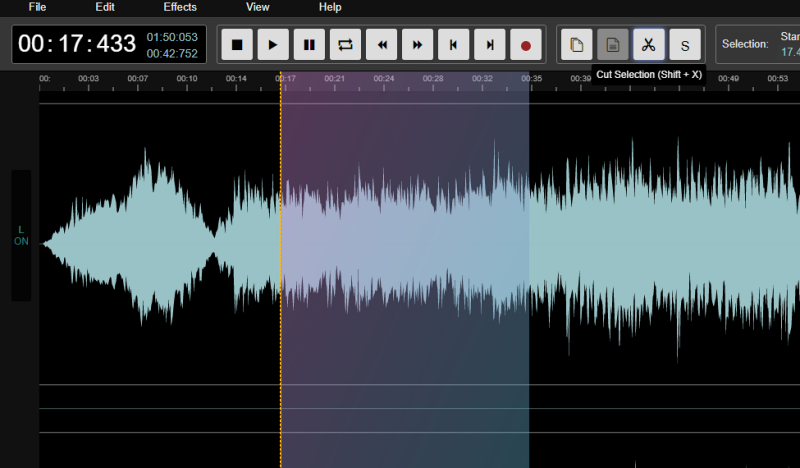The height and width of the screenshot is (468, 800).
Task: Toggle loop playback mode
Action: [345, 45]
